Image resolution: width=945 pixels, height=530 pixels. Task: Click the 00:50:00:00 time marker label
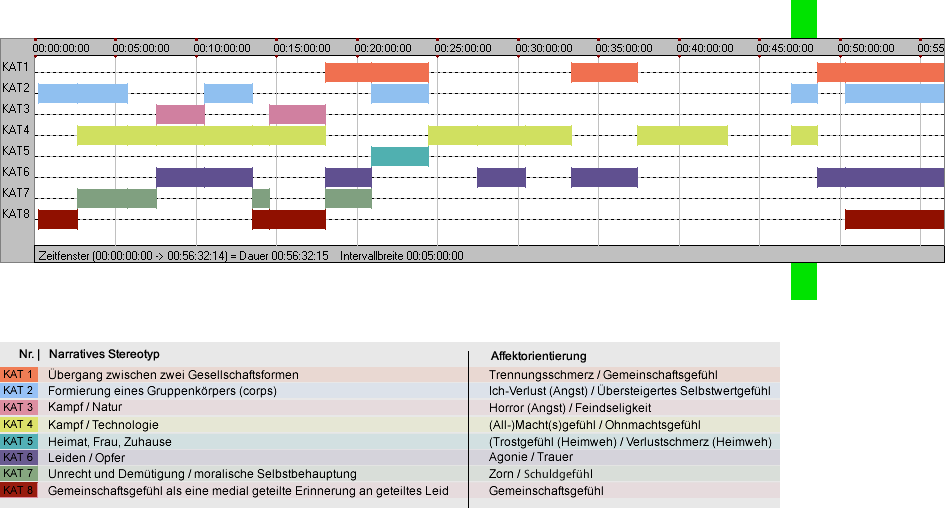(x=865, y=48)
